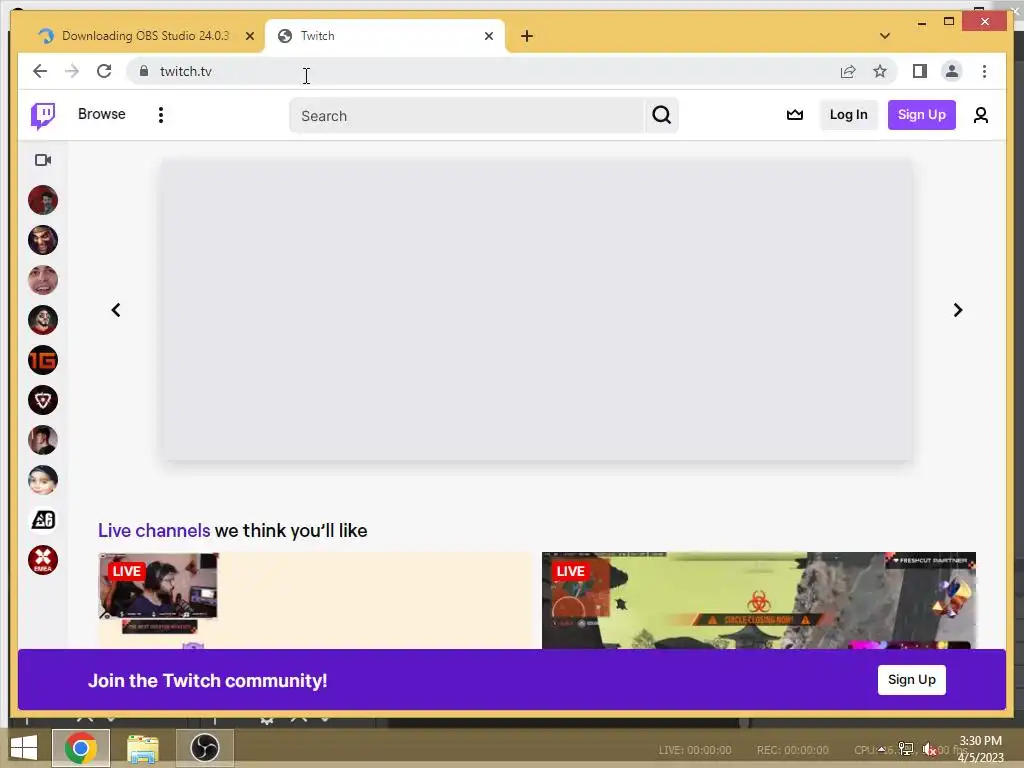Open the Browse page
Viewport: 1024px width, 768px height.
click(101, 114)
